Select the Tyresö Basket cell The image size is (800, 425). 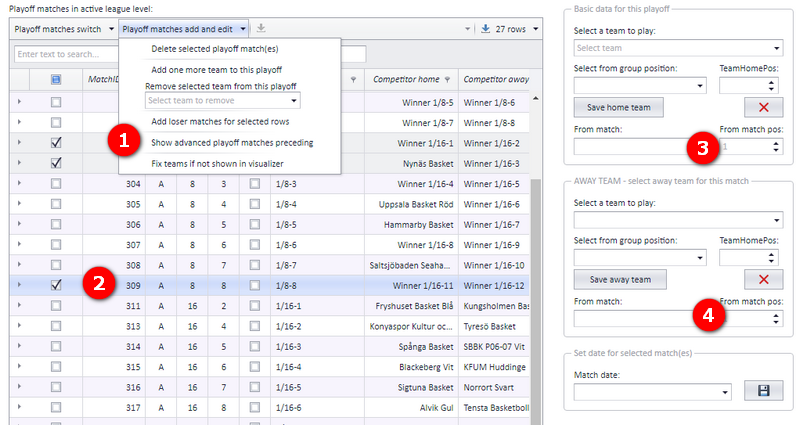[494, 326]
